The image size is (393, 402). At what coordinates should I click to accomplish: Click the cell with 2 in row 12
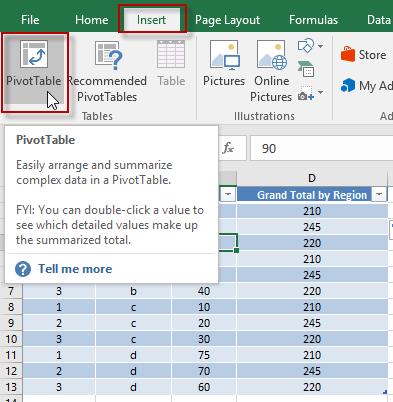pyautogui.click(x=59, y=371)
